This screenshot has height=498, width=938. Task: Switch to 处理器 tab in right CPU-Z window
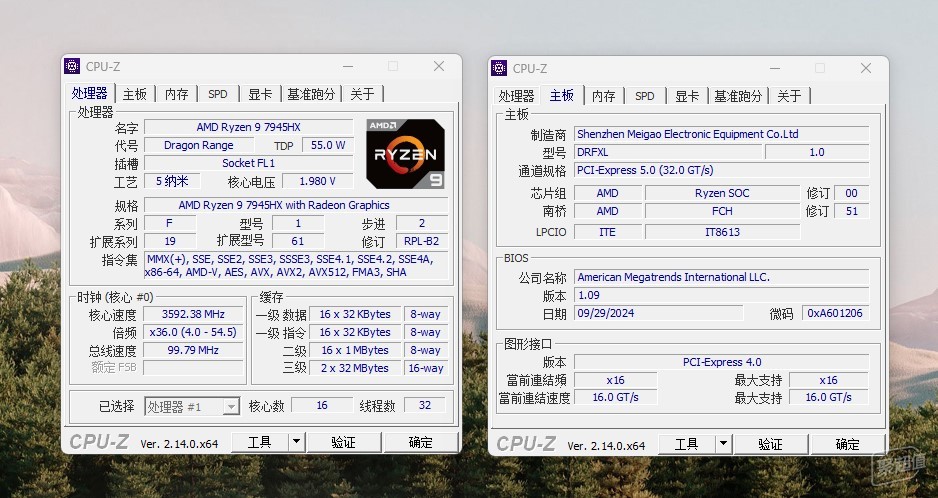tap(516, 96)
